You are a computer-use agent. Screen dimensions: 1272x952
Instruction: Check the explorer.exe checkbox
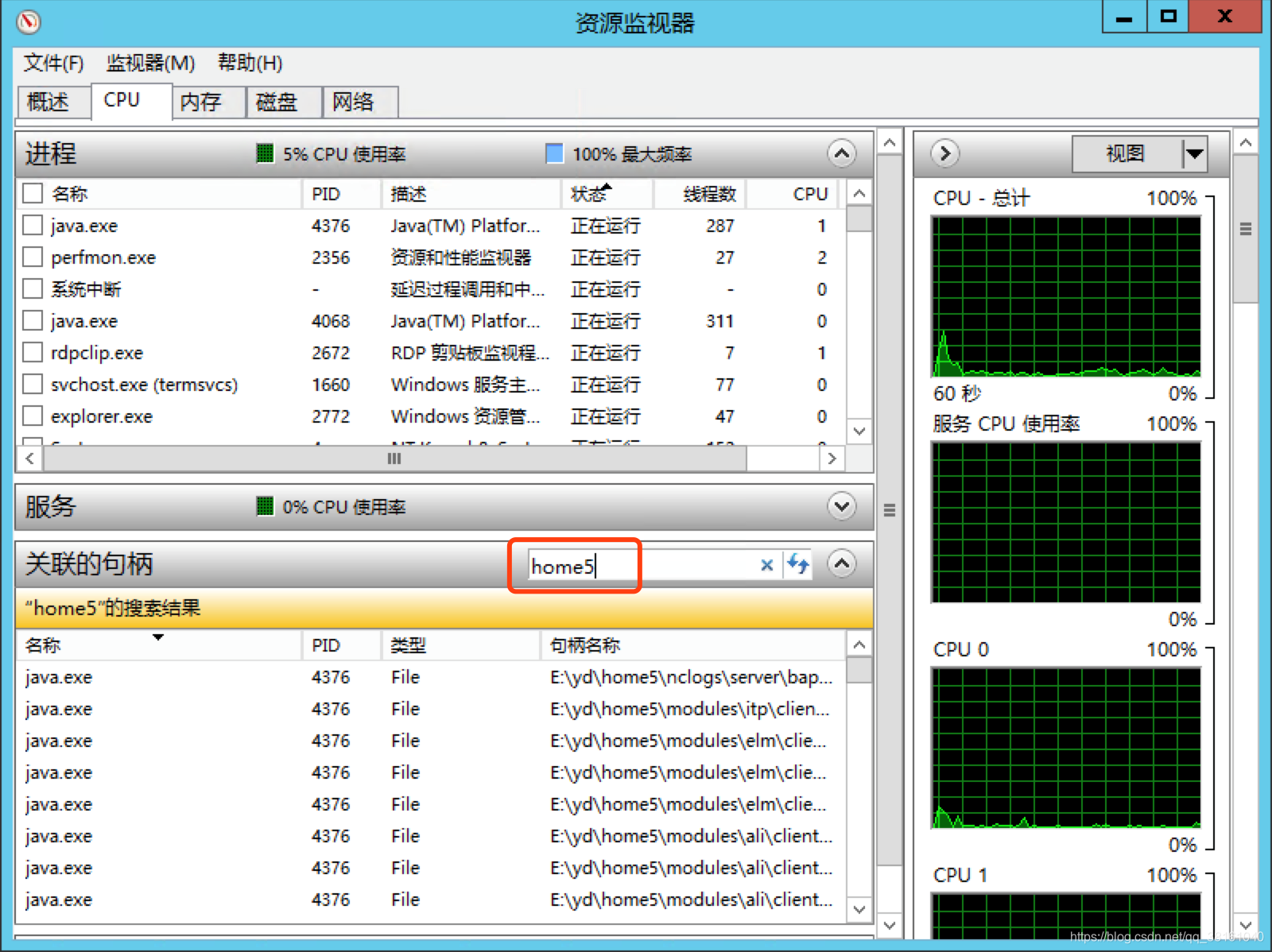[x=33, y=416]
